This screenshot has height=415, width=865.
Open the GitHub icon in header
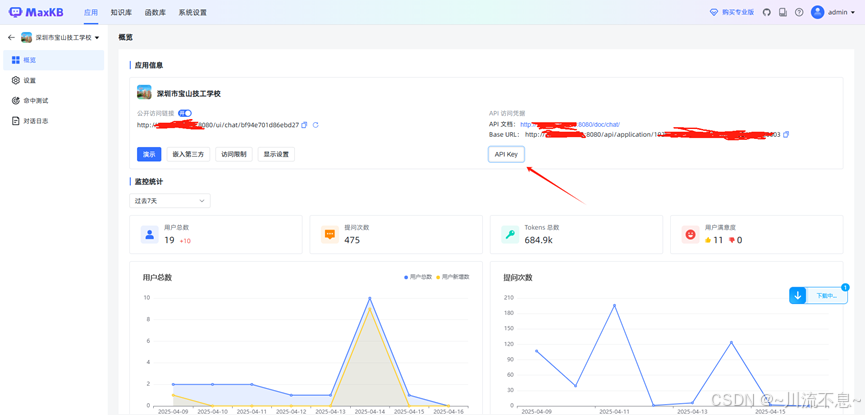tap(766, 12)
